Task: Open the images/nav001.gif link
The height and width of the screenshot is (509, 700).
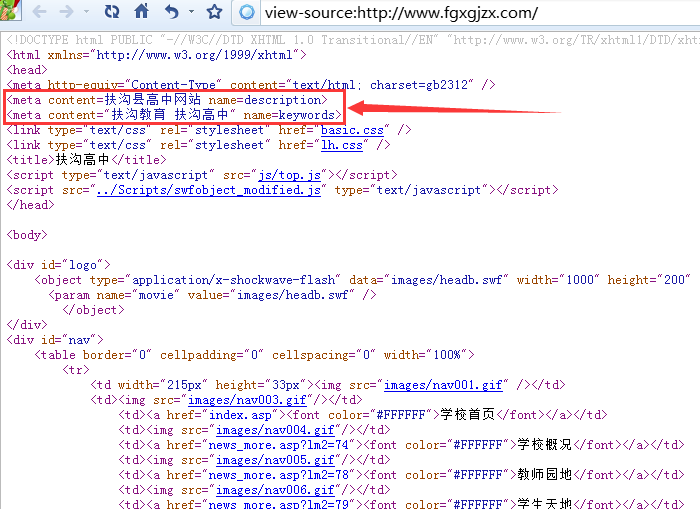Action: pos(443,385)
